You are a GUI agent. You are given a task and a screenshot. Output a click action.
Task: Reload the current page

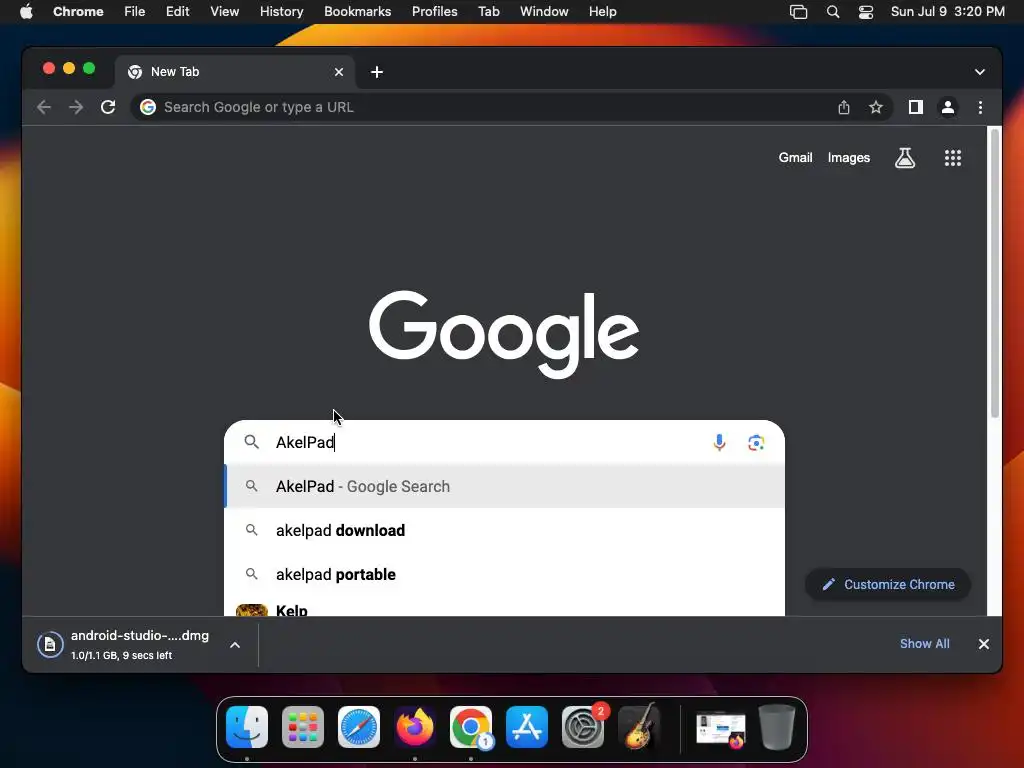click(108, 107)
